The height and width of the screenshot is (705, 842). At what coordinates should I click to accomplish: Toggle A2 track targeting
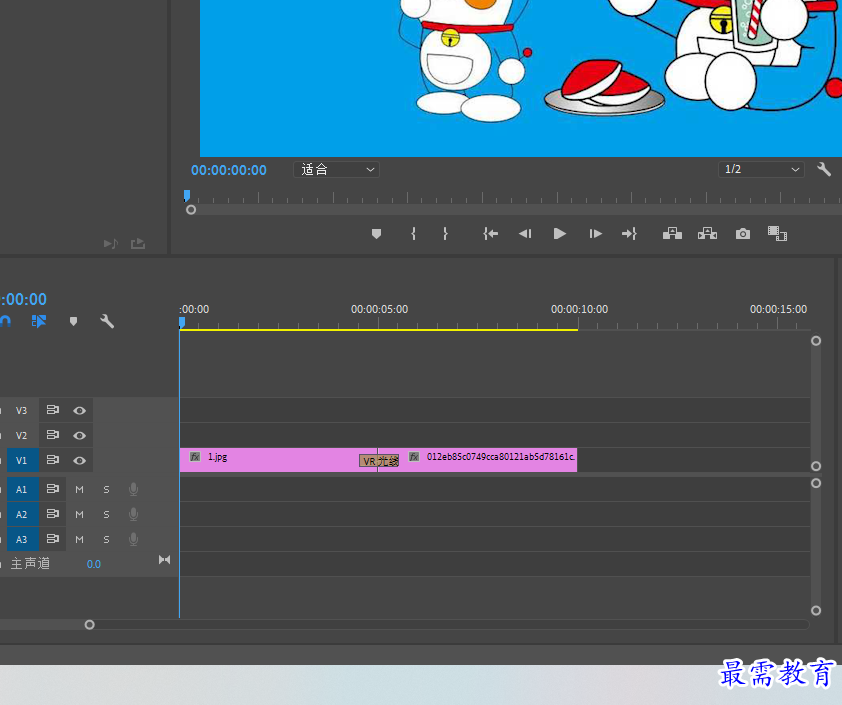[x=21, y=514]
